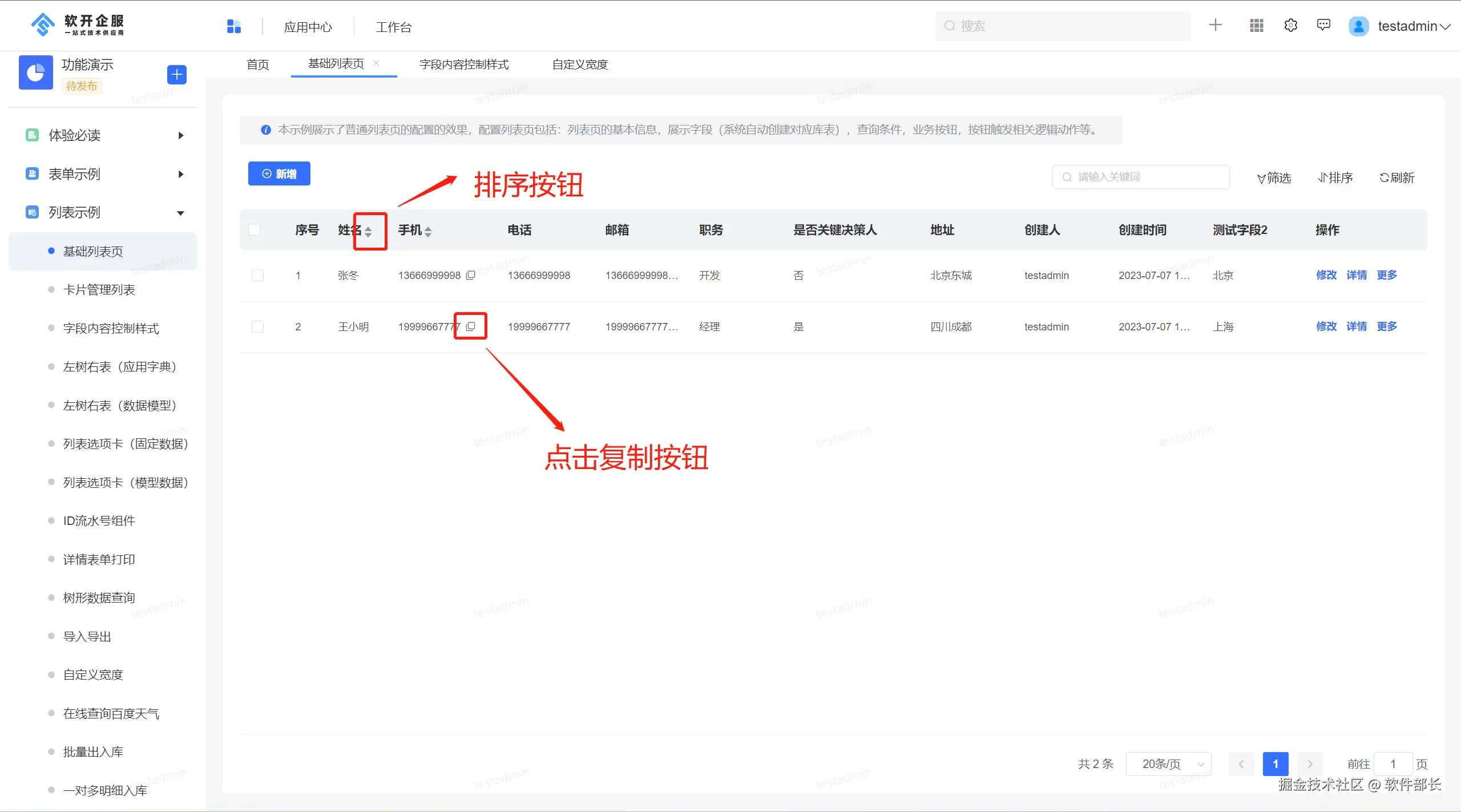Open the message chat icon in header
The height and width of the screenshot is (812, 1461).
(1323, 25)
